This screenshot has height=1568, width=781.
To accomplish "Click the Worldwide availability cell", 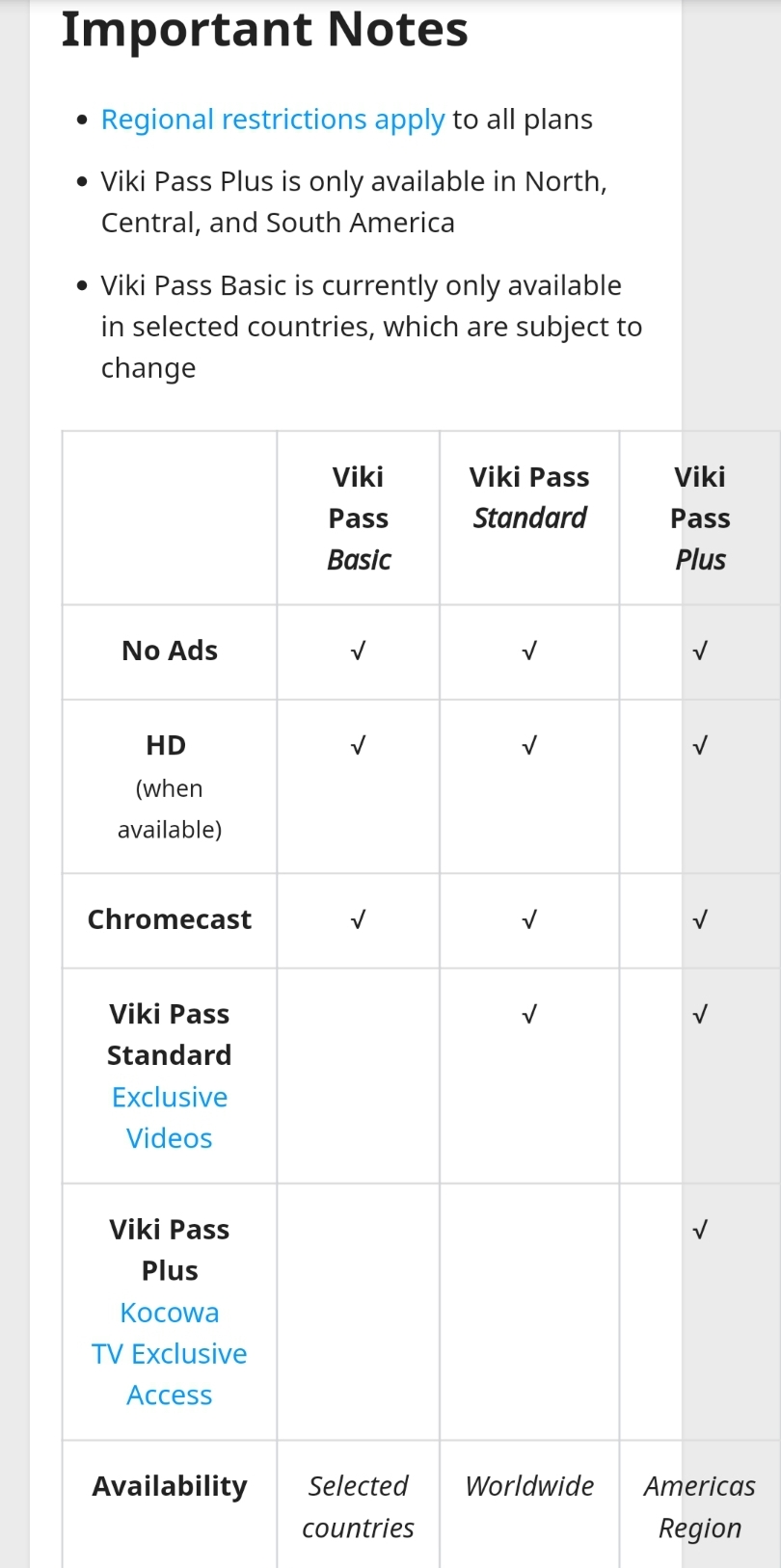I will point(529,1487).
